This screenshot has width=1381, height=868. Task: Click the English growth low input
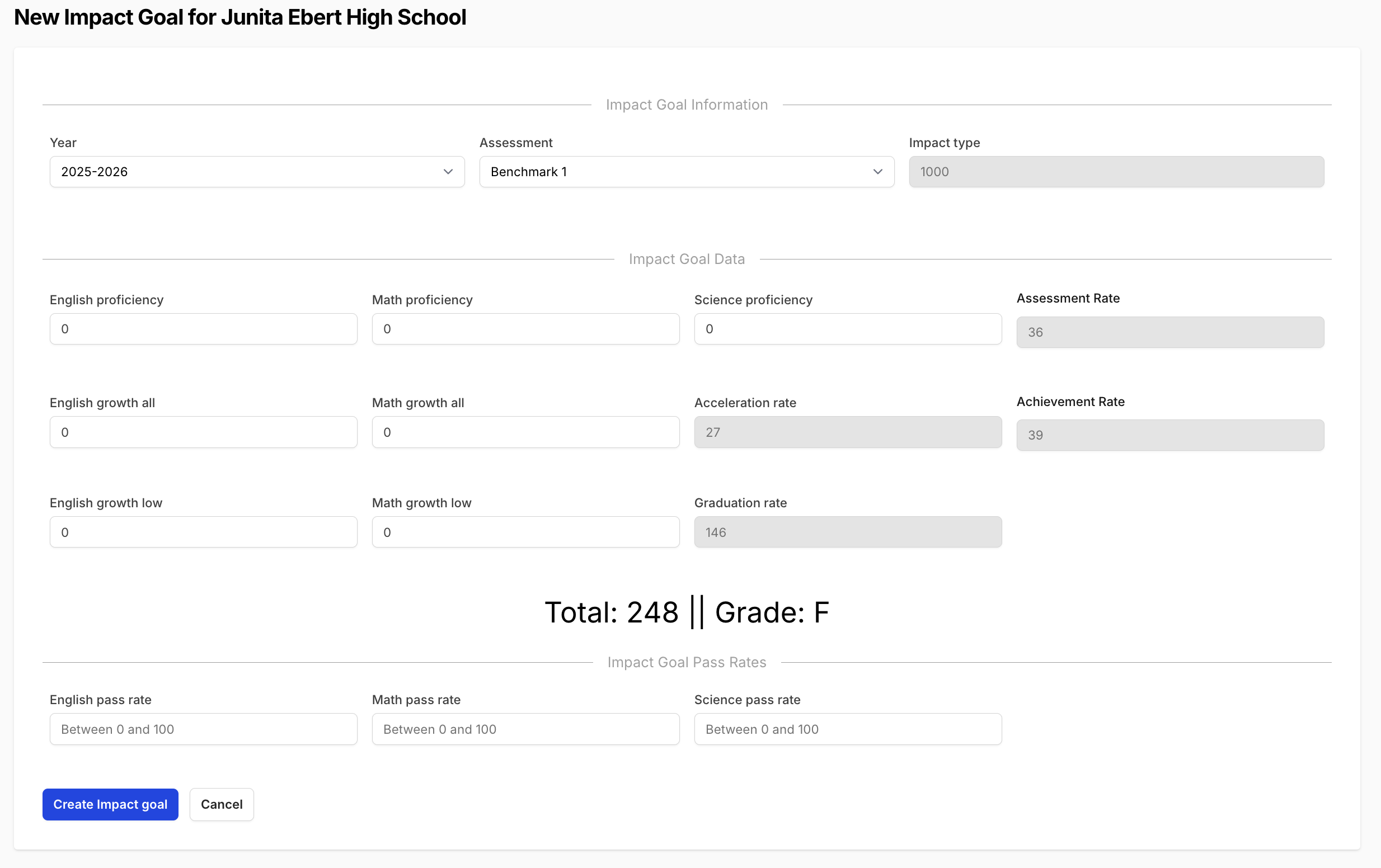tap(203, 532)
